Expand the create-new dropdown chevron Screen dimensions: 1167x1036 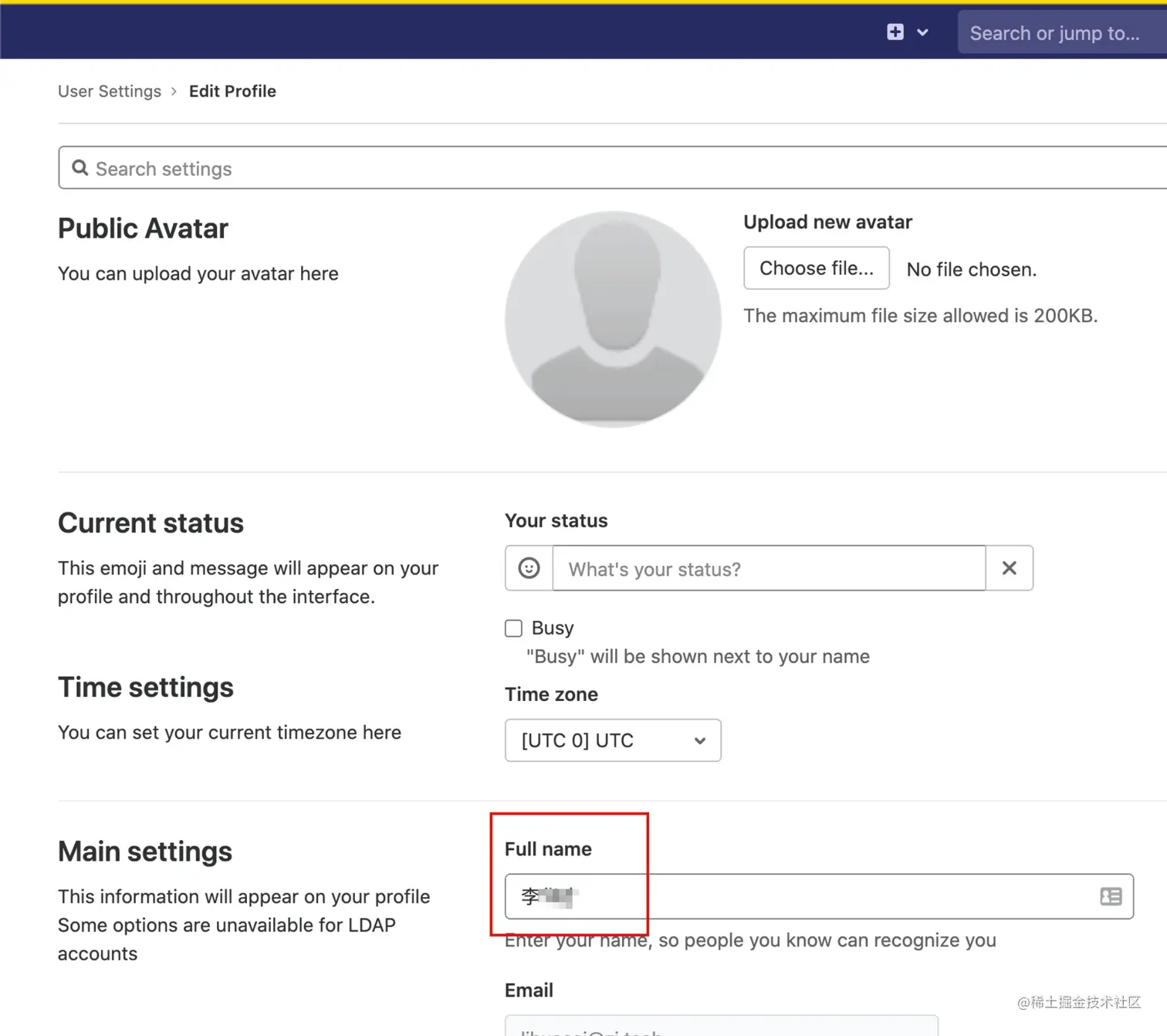[x=922, y=32]
